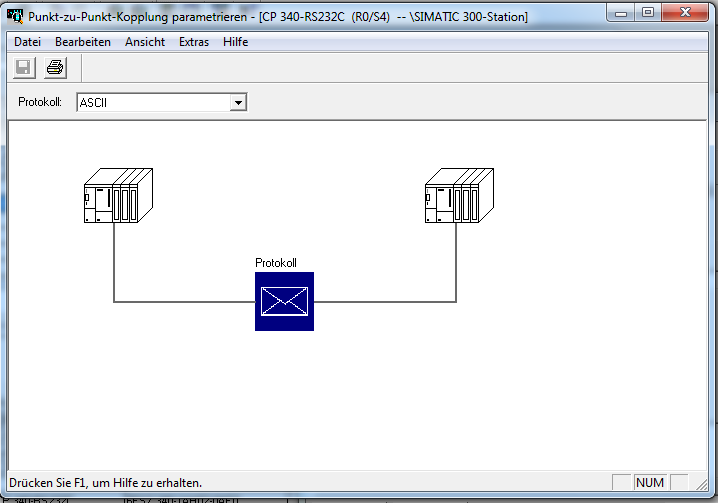718x503 pixels.
Task: Click the F1 help hint in the status bar
Action: coord(106,482)
